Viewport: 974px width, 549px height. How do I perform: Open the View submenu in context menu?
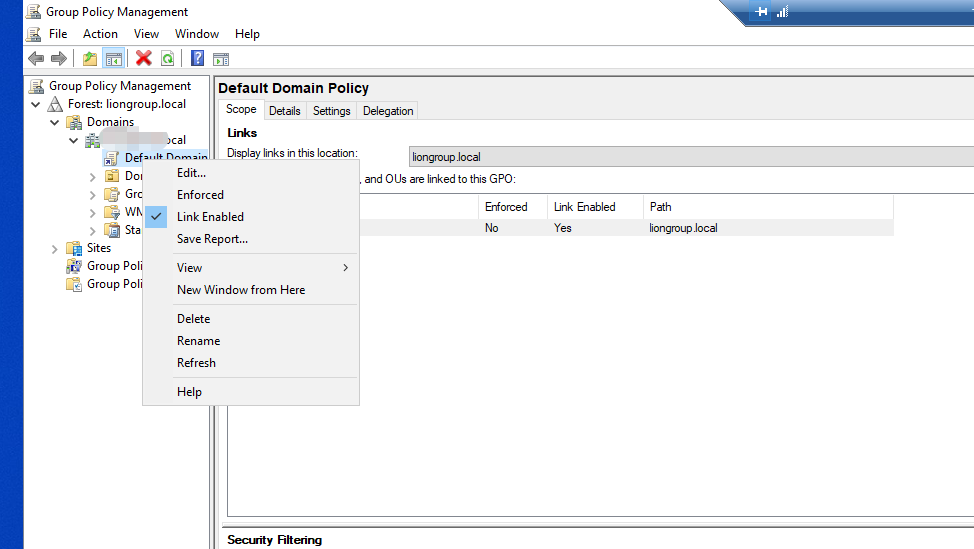point(251,268)
